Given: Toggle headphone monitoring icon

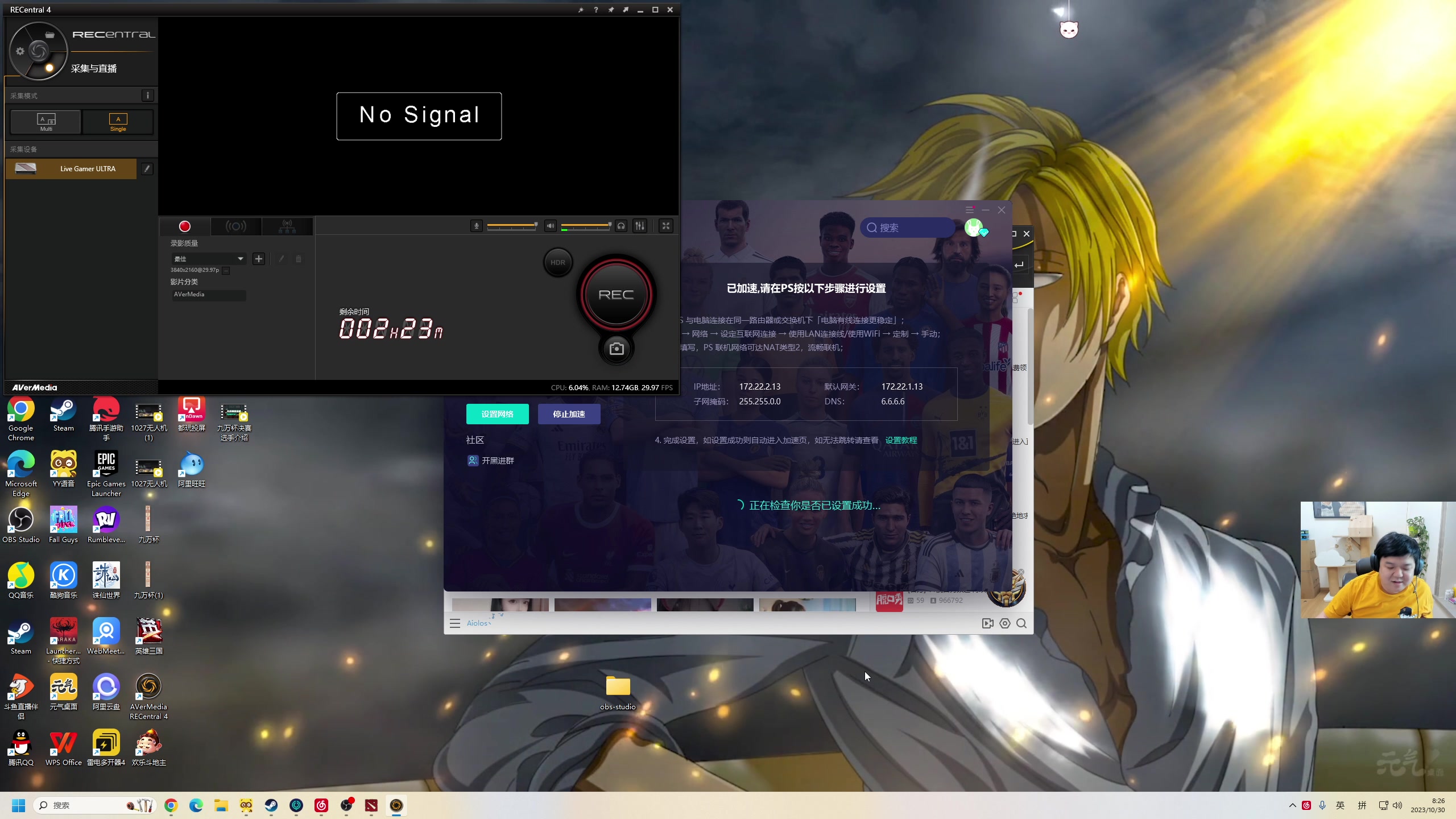Looking at the screenshot, I should point(621,226).
